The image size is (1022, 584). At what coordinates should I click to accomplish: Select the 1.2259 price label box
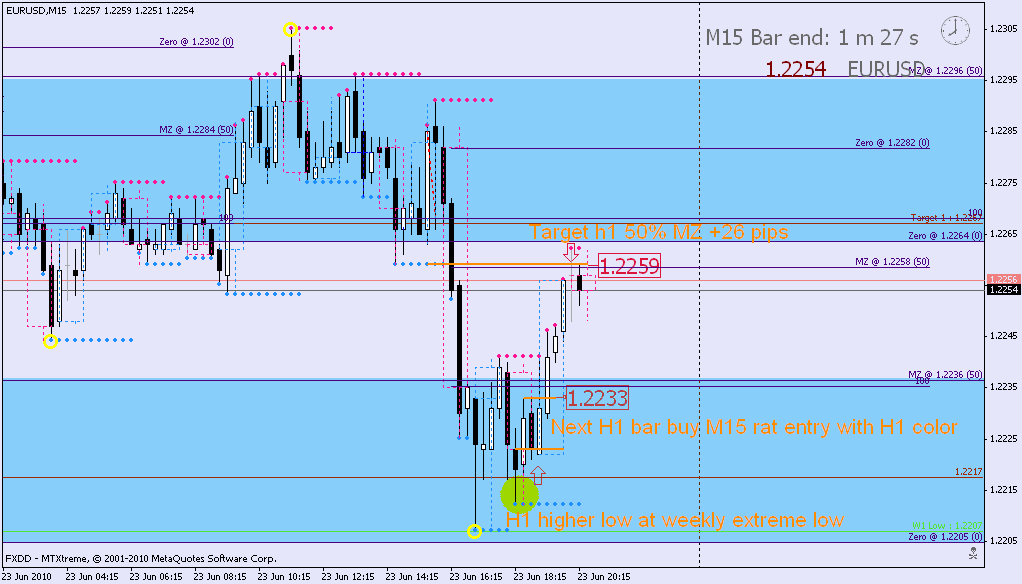click(x=629, y=266)
